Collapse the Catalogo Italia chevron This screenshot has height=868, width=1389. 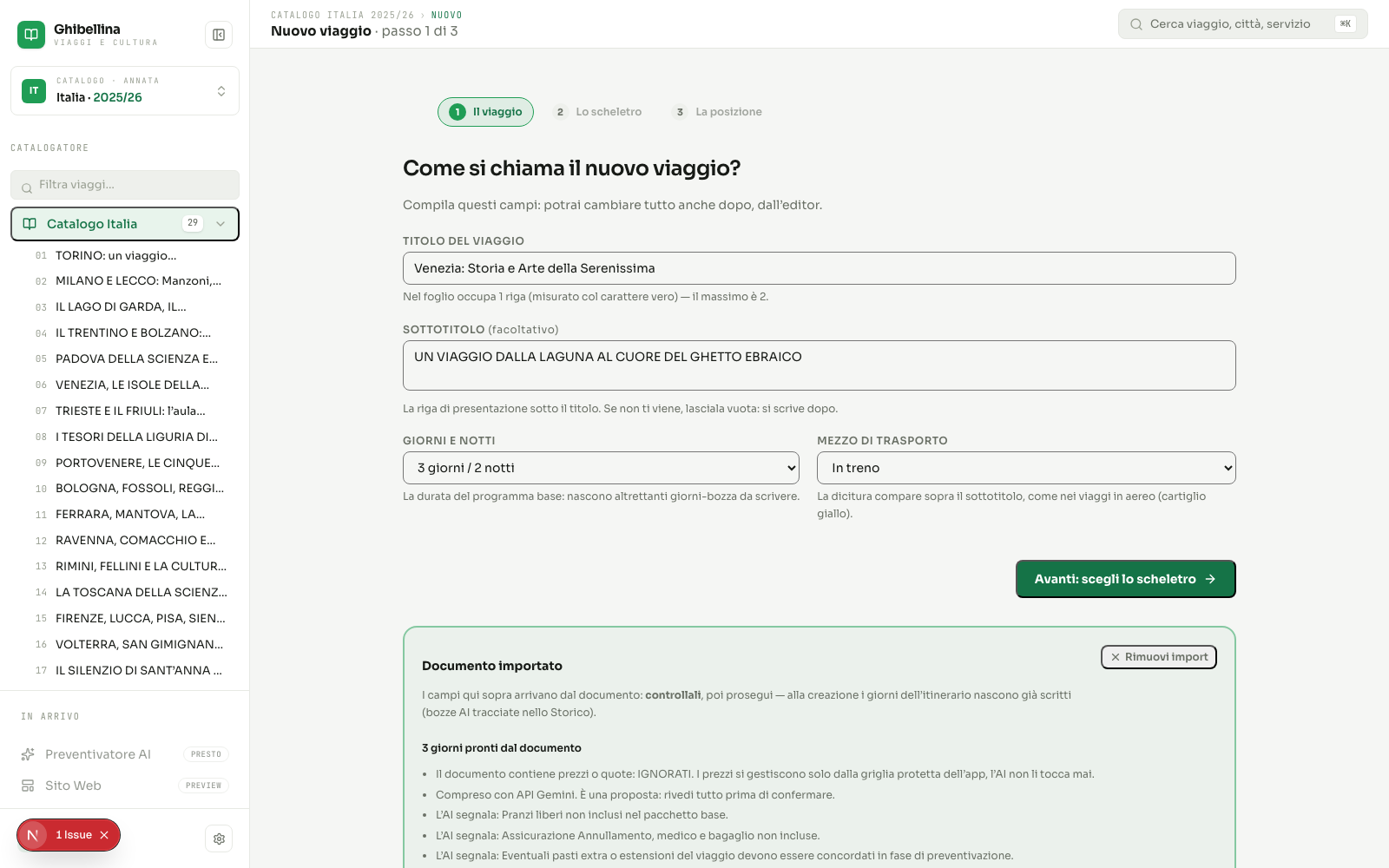click(221, 224)
